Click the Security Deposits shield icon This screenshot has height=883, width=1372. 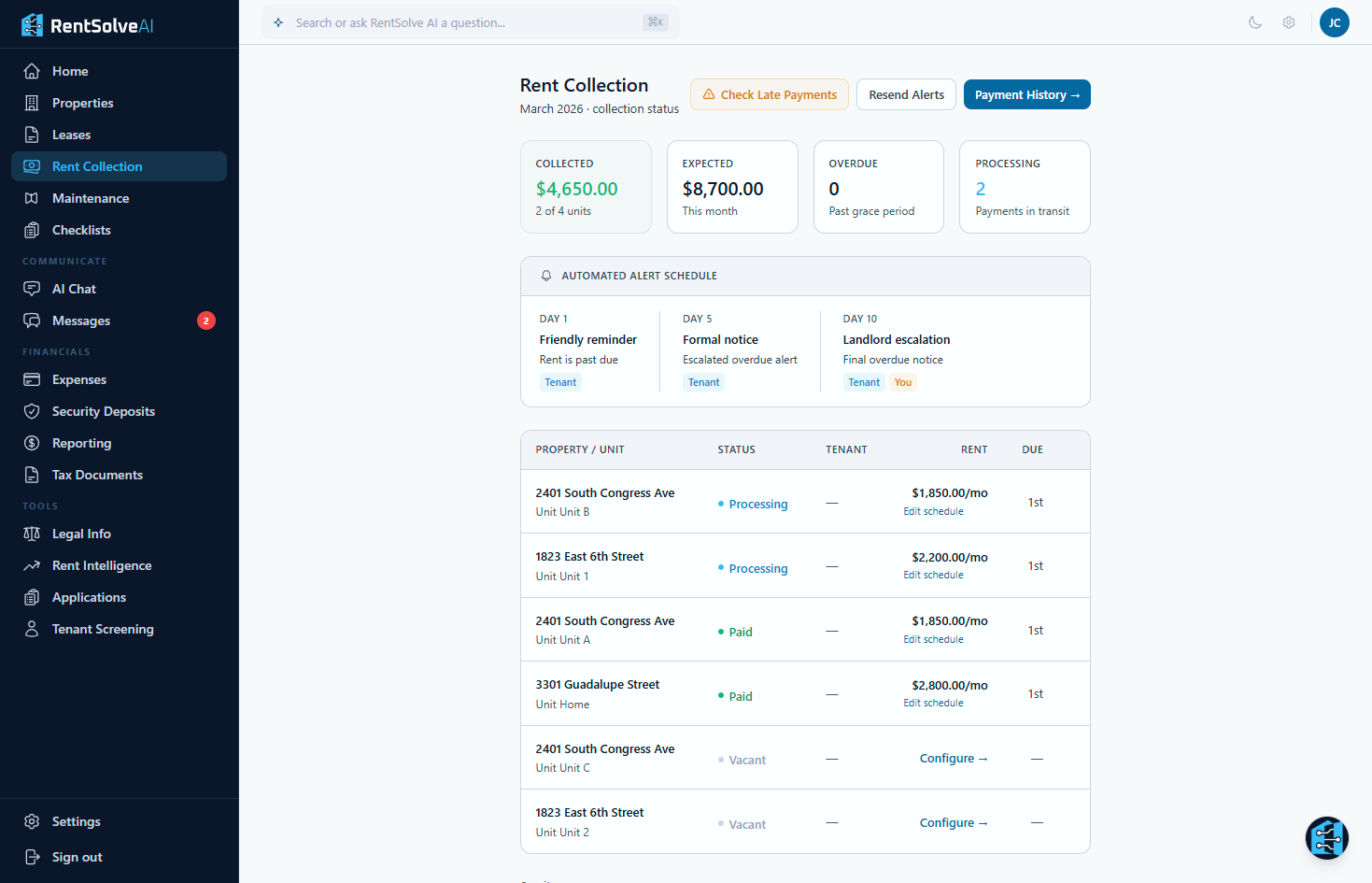point(32,411)
